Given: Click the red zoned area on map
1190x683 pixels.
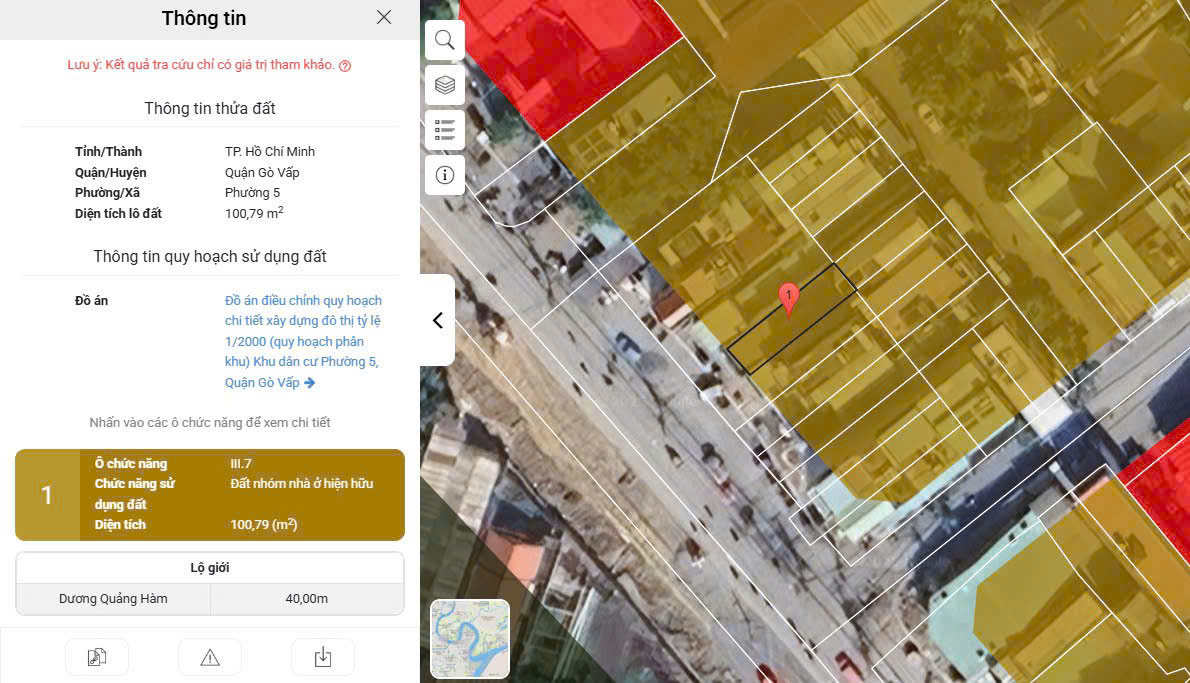Looking at the screenshot, I should [560, 60].
